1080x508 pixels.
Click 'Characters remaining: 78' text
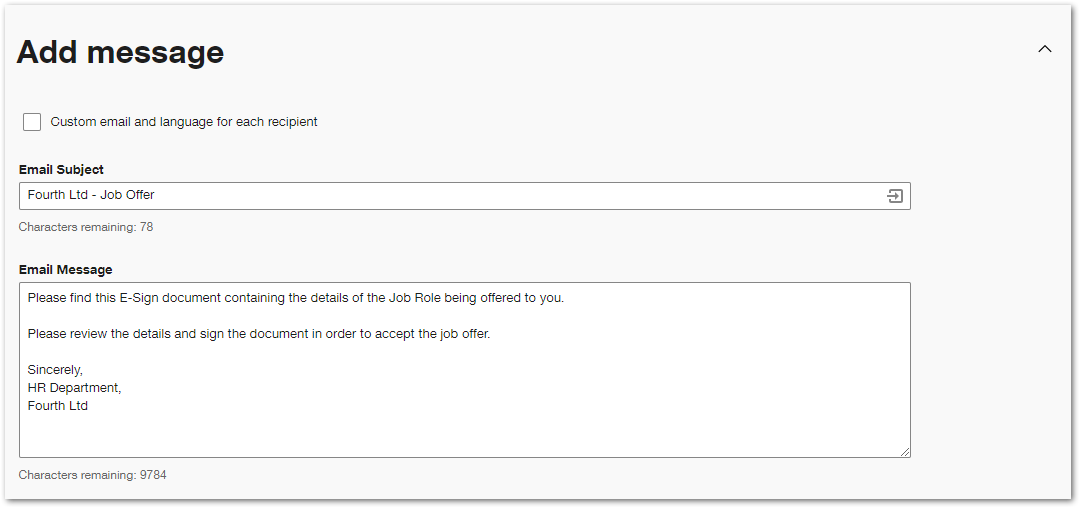point(86,226)
